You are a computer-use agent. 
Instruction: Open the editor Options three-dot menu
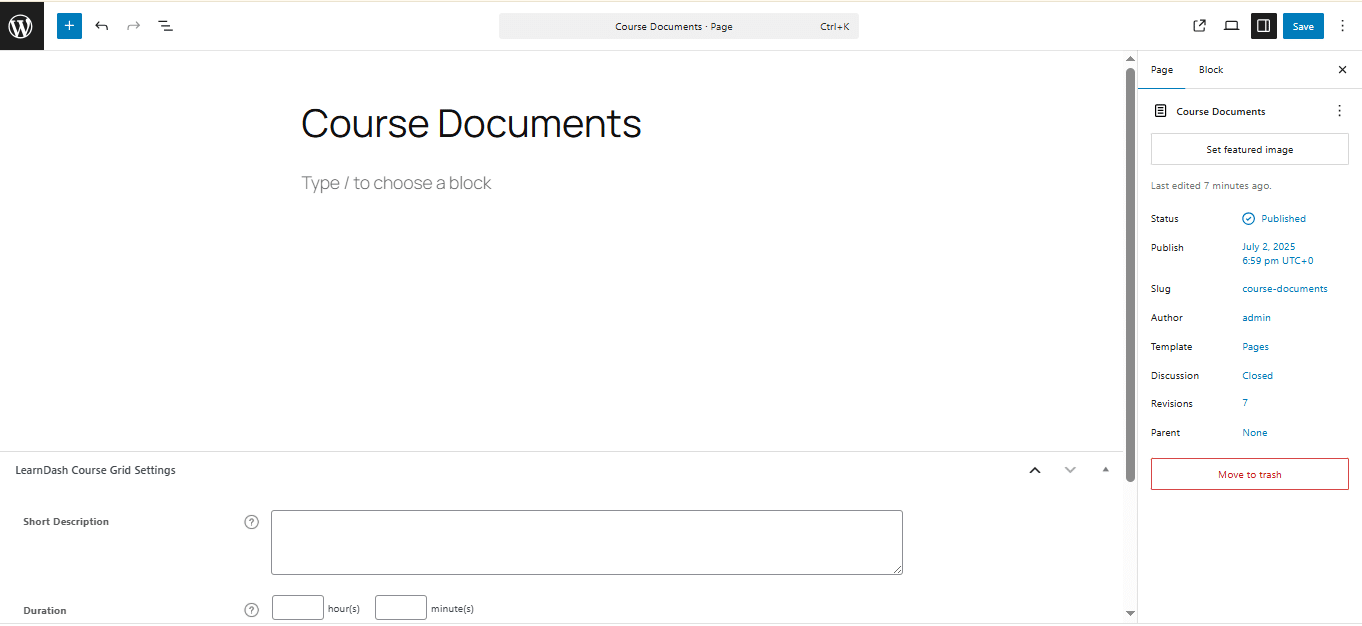pos(1343,26)
